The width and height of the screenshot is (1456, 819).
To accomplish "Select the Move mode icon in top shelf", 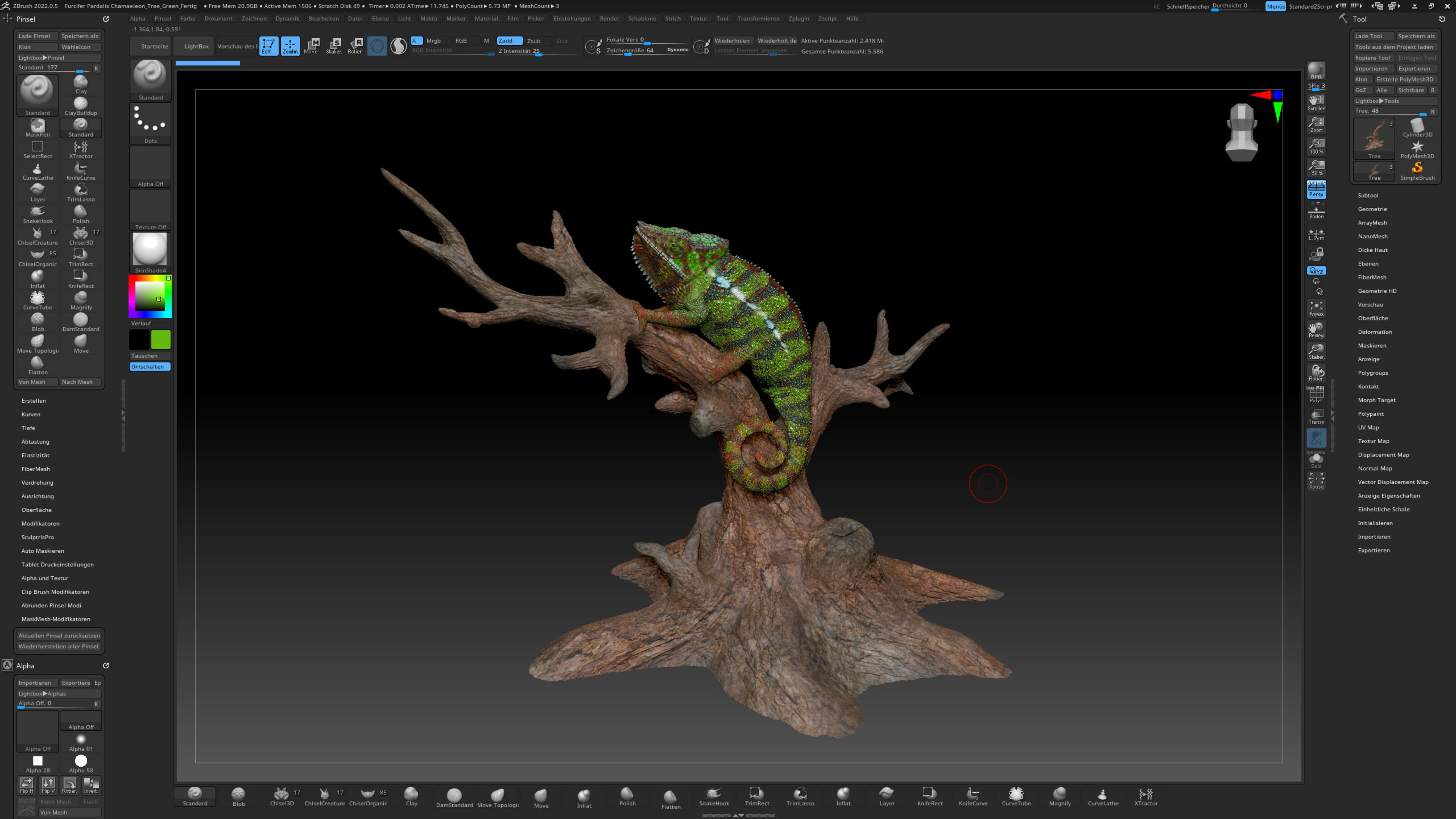I will click(311, 46).
